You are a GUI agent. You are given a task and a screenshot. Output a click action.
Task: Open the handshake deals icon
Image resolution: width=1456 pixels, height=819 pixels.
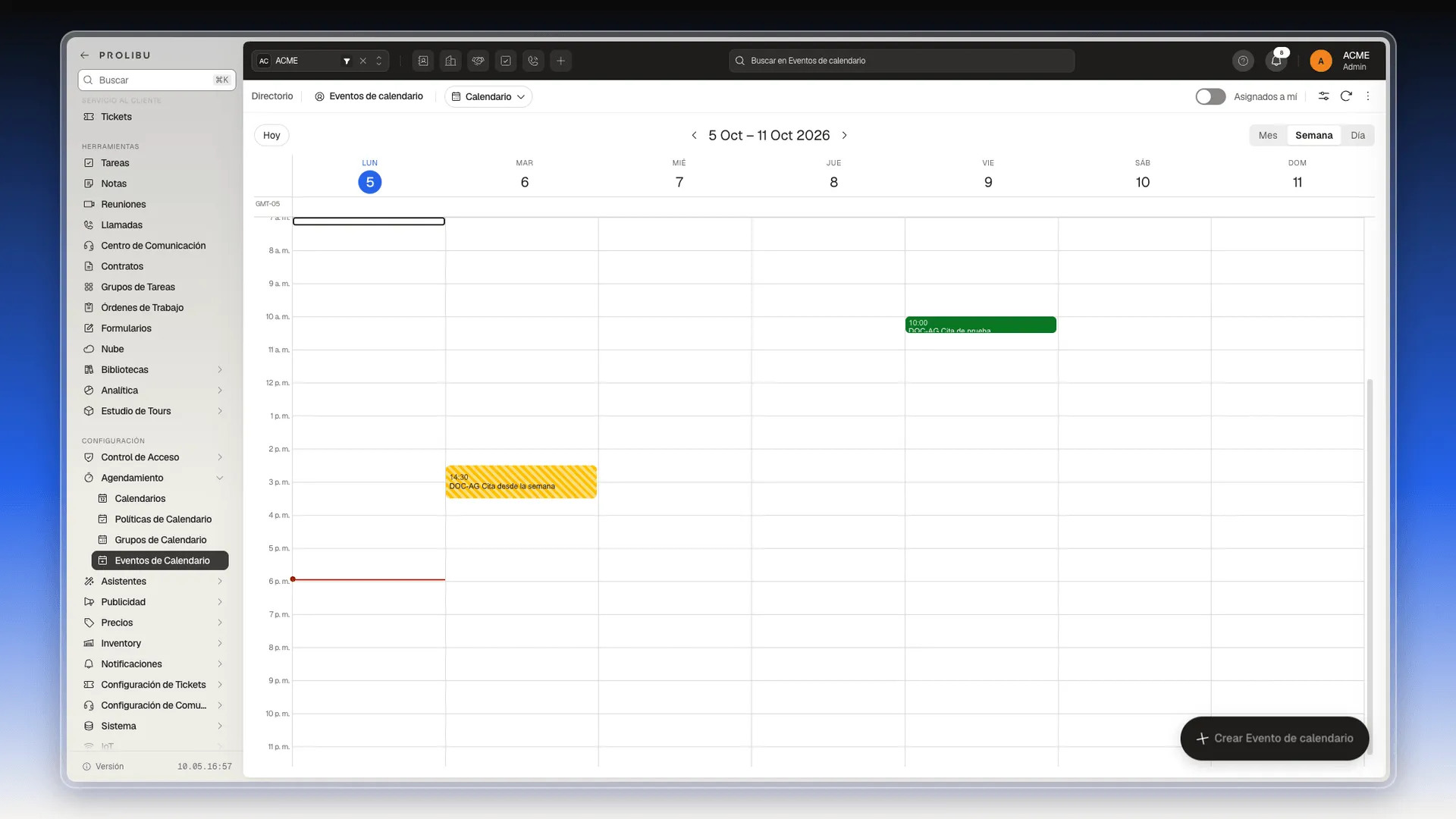(x=478, y=61)
